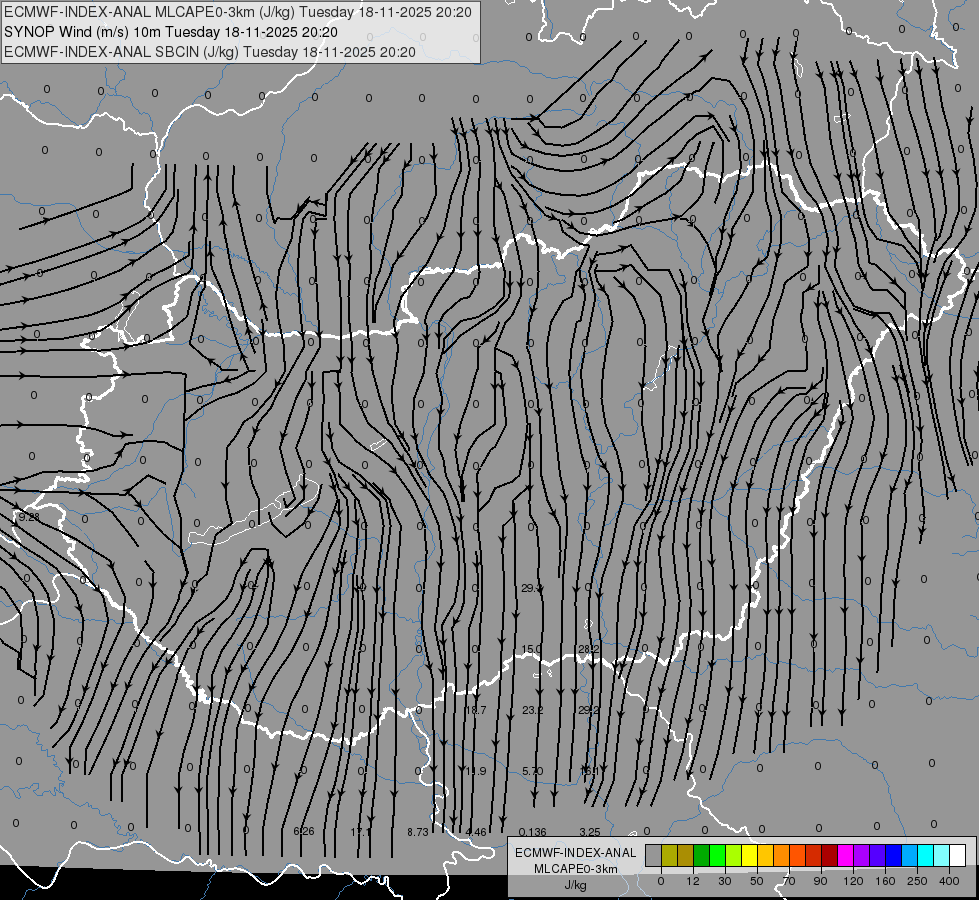The image size is (979, 900).
Task: Click the 4.46 value on the map
Action: (x=476, y=832)
